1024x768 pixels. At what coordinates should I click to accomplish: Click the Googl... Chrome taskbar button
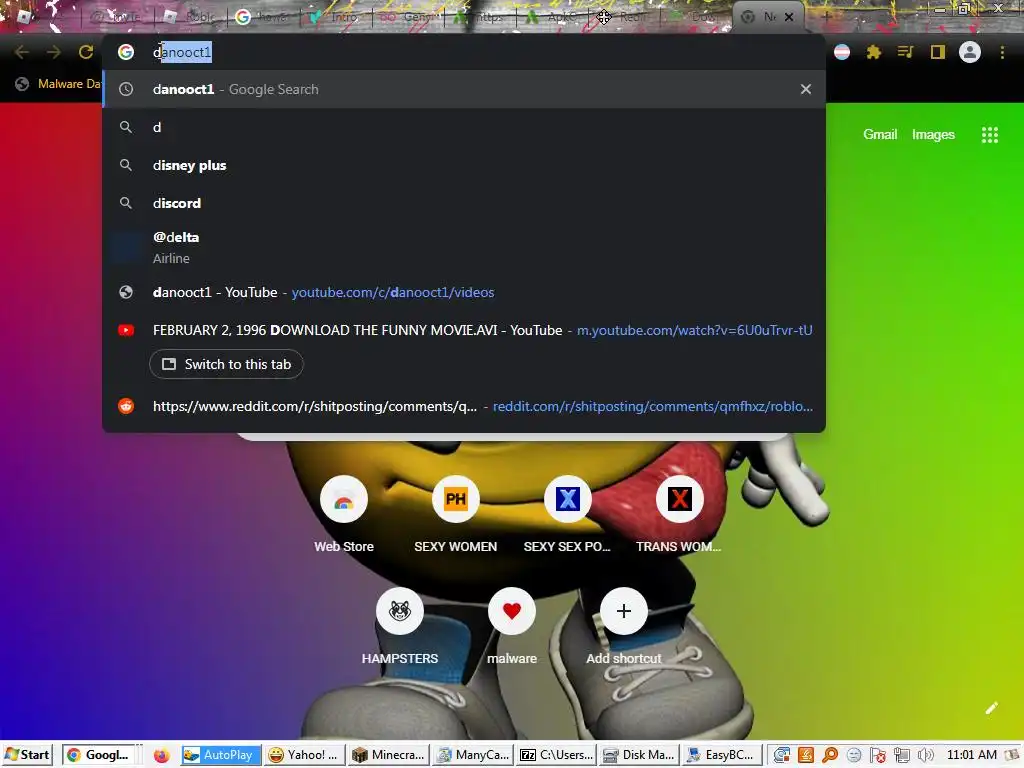point(99,755)
